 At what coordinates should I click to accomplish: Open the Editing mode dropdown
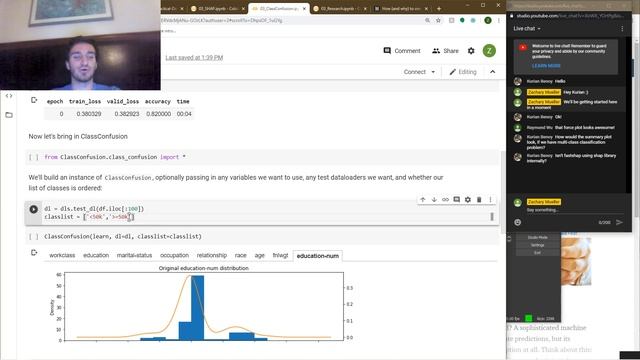(x=463, y=72)
